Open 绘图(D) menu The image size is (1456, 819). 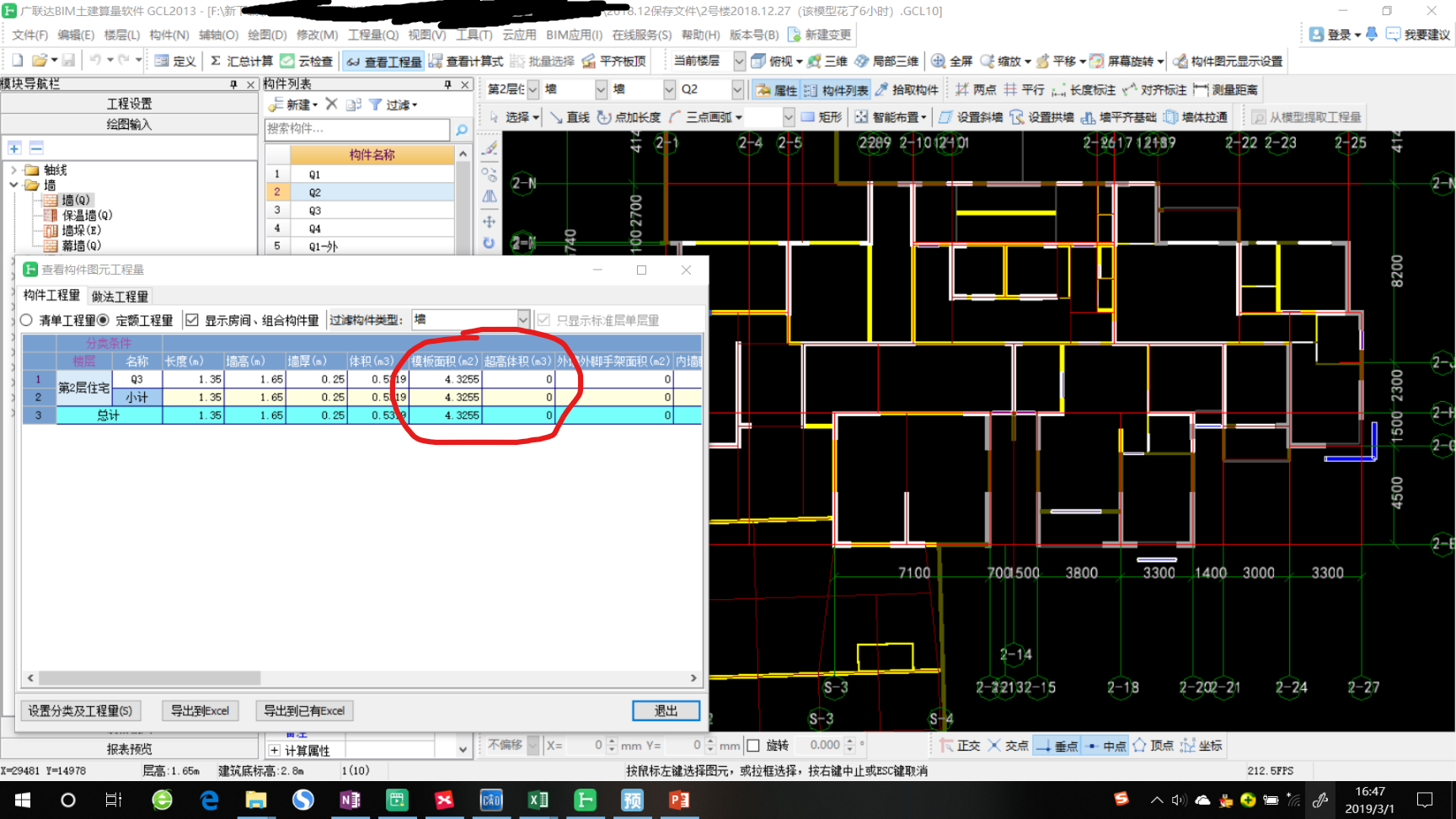click(x=267, y=35)
